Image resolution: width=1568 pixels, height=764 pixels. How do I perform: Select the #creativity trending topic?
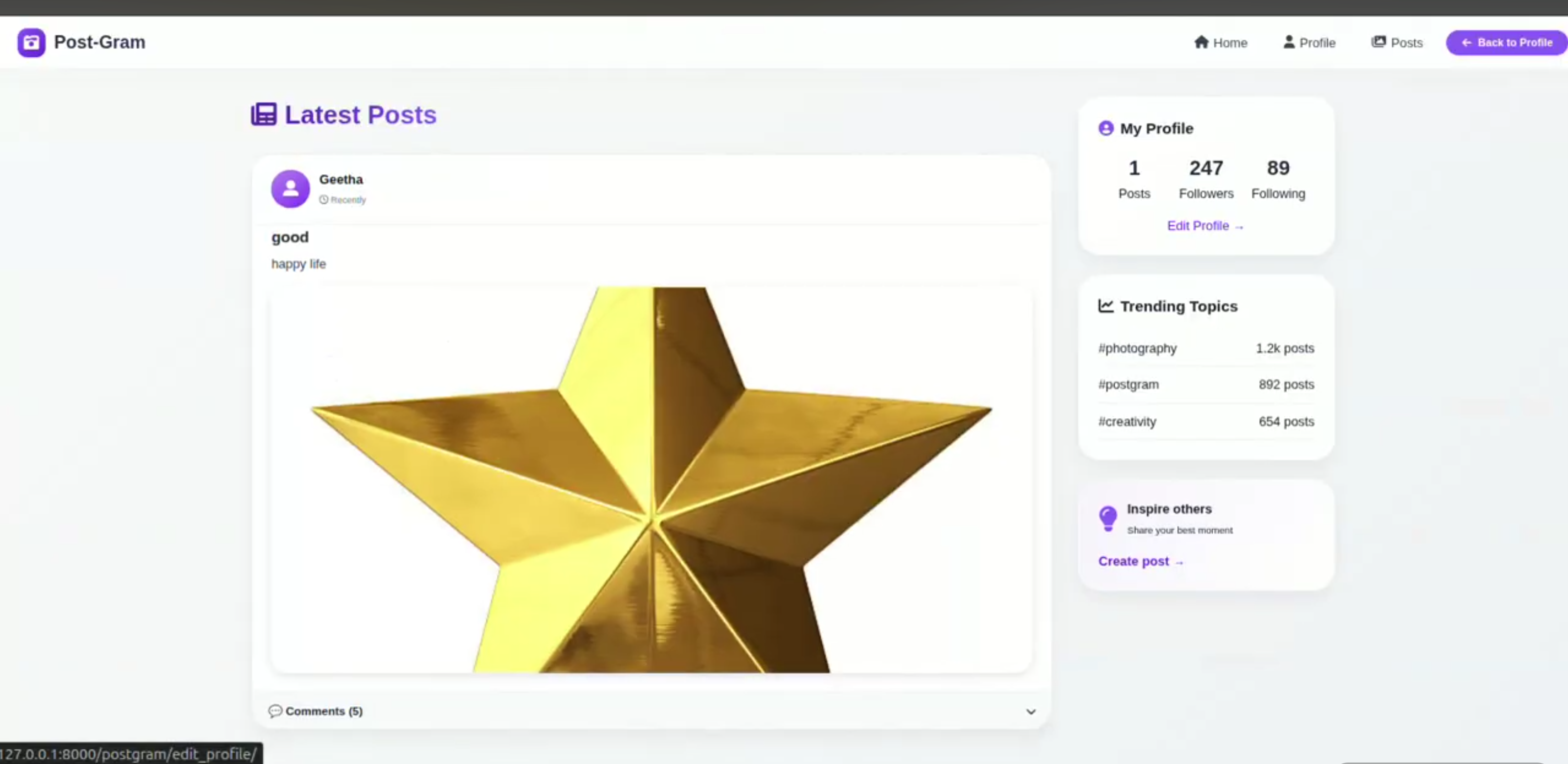tap(1127, 422)
